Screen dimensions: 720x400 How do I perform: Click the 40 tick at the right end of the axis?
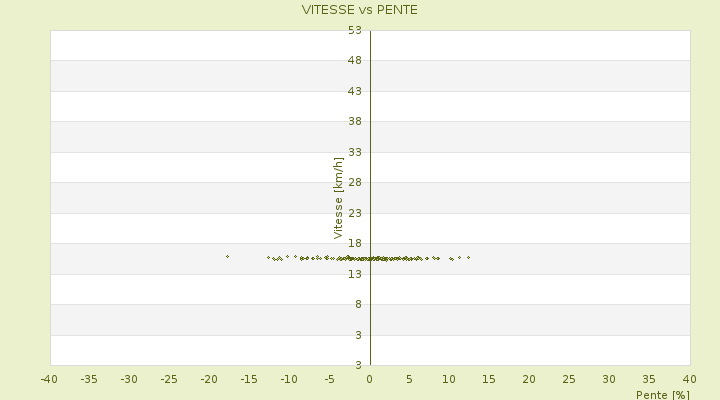(689, 379)
